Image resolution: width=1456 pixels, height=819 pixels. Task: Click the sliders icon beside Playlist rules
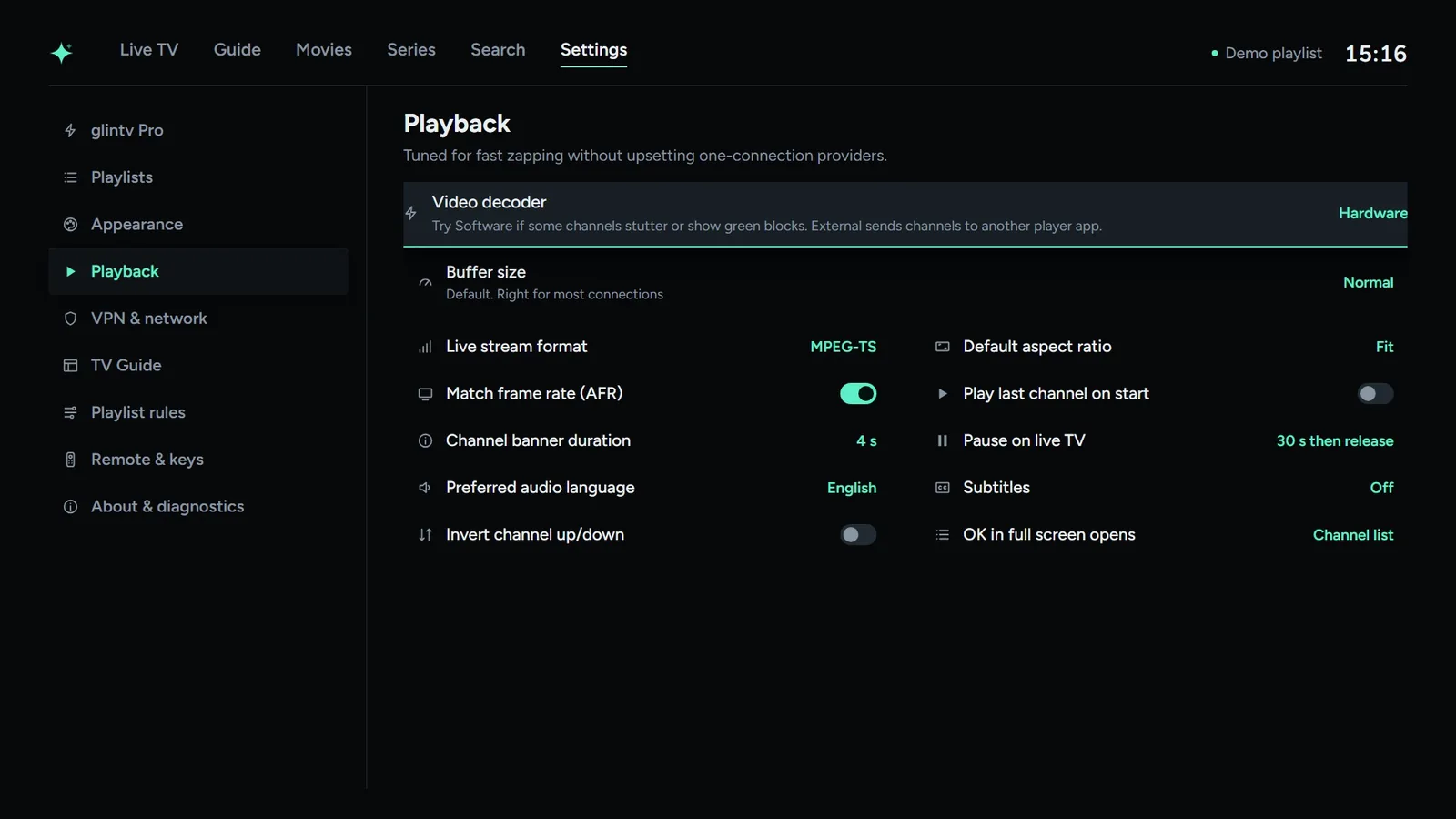(70, 413)
